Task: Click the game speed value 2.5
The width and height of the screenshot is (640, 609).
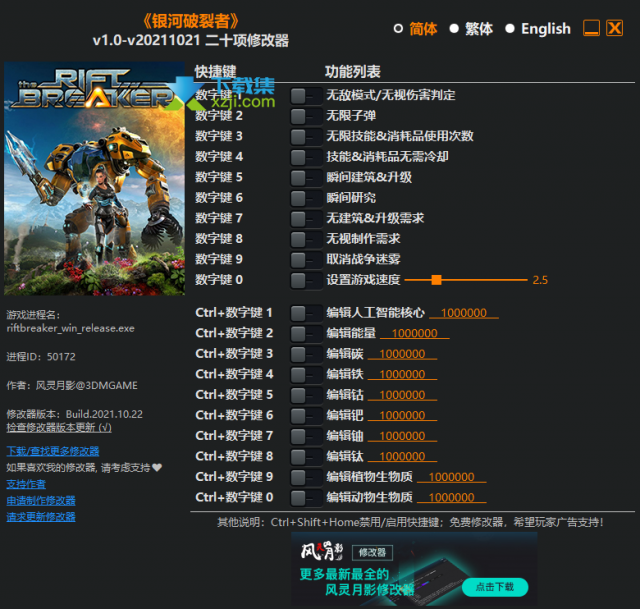Action: [540, 280]
